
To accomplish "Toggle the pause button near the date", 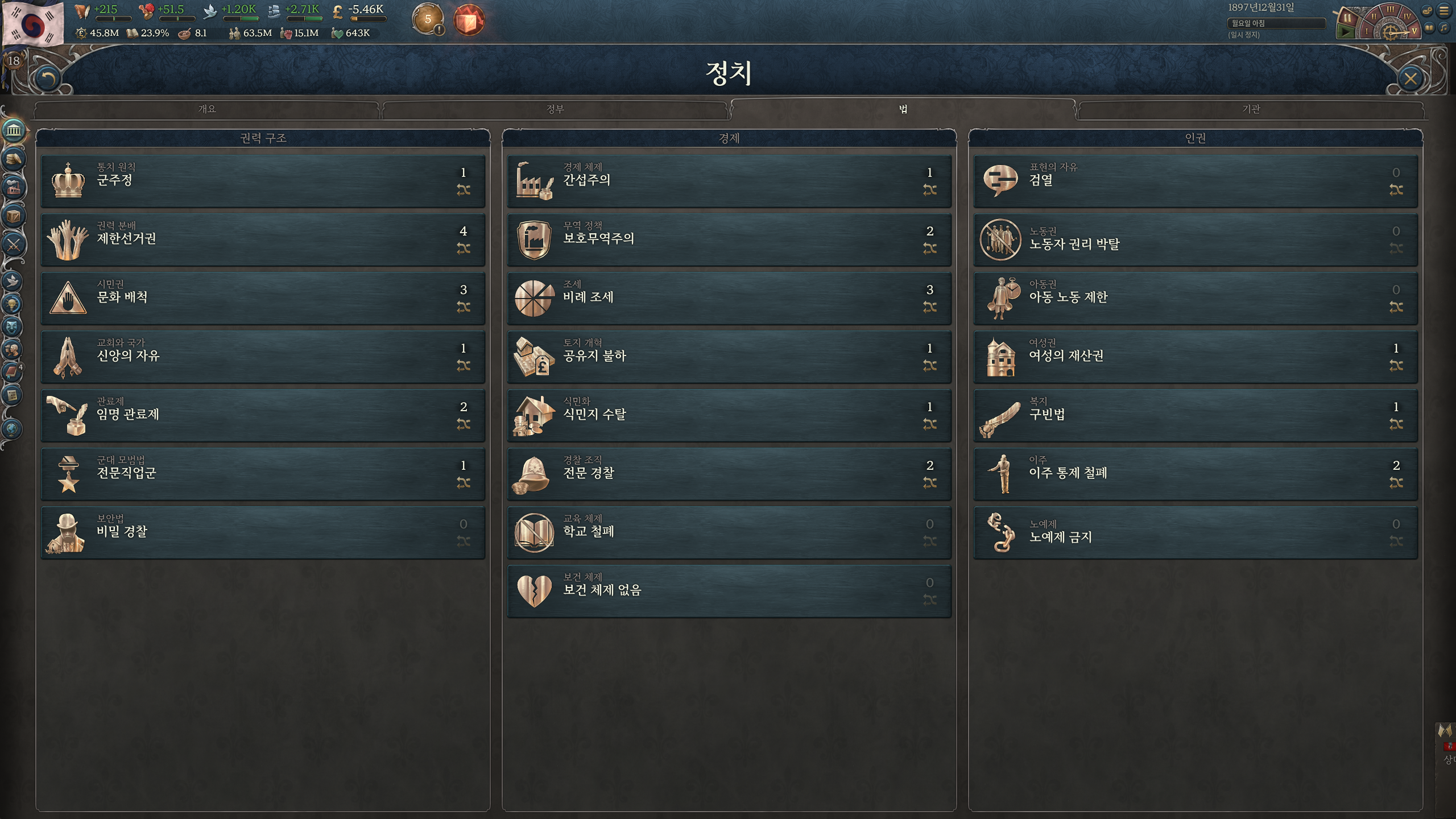I will click(x=1346, y=18).
